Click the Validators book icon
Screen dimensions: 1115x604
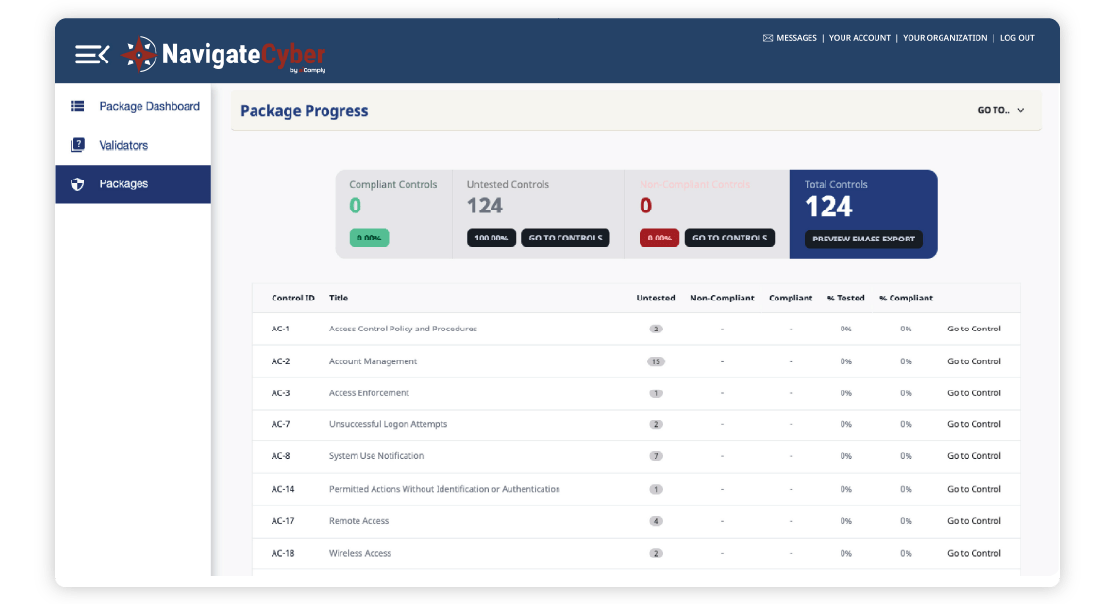[78, 145]
